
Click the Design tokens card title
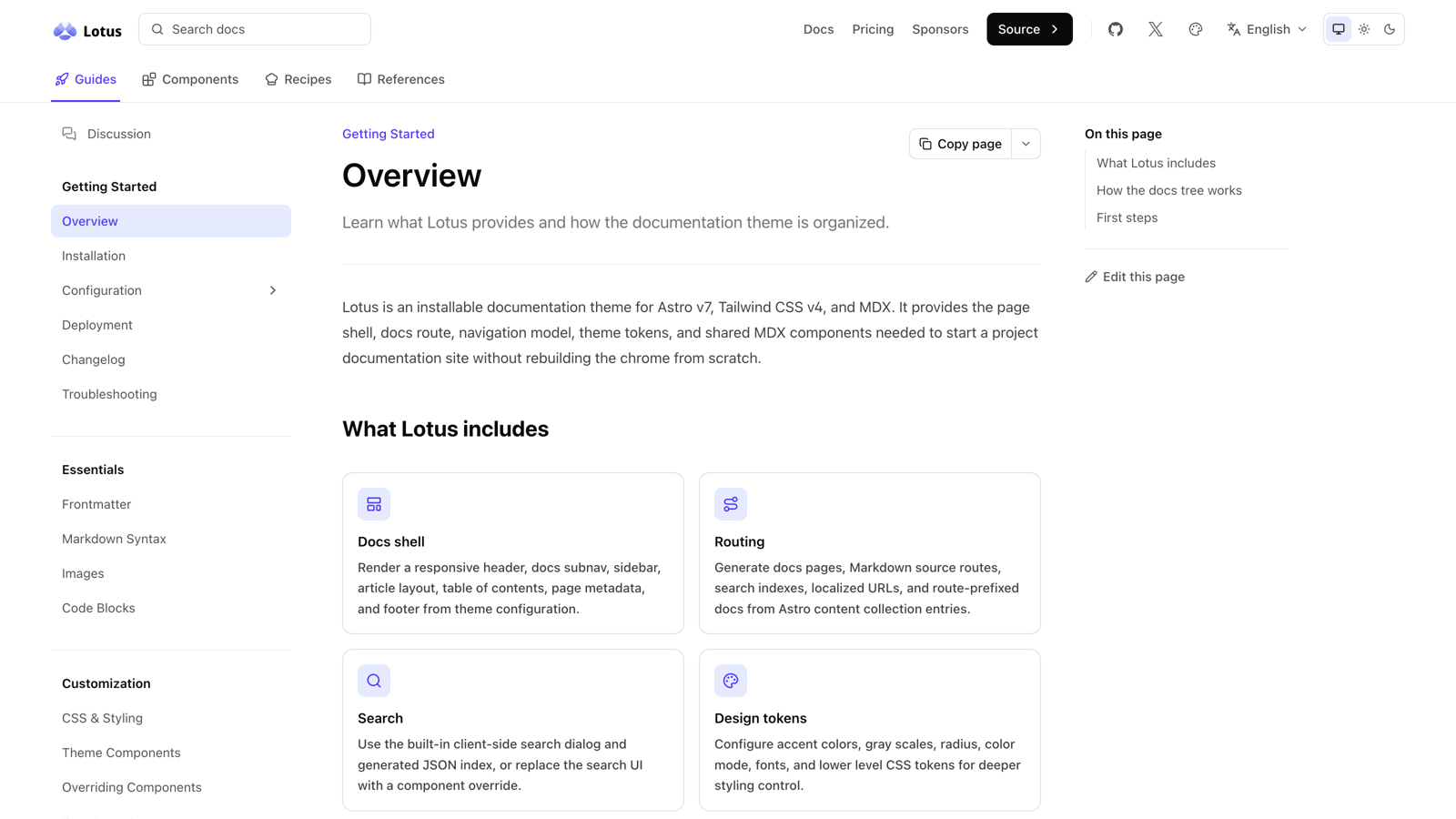761,718
